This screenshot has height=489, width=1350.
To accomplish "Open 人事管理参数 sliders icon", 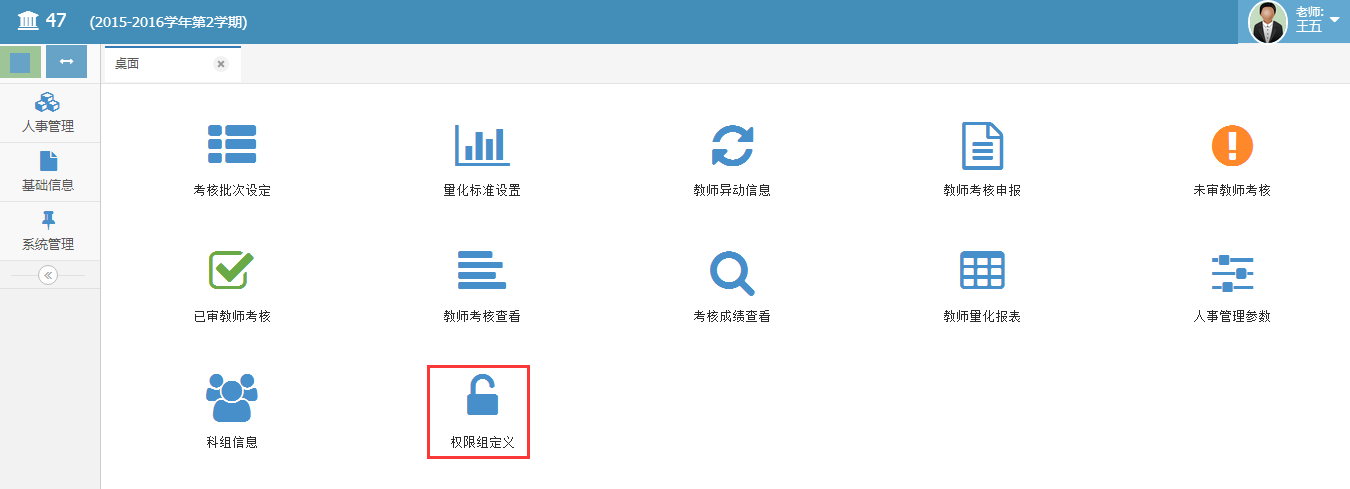I will click(x=1232, y=272).
